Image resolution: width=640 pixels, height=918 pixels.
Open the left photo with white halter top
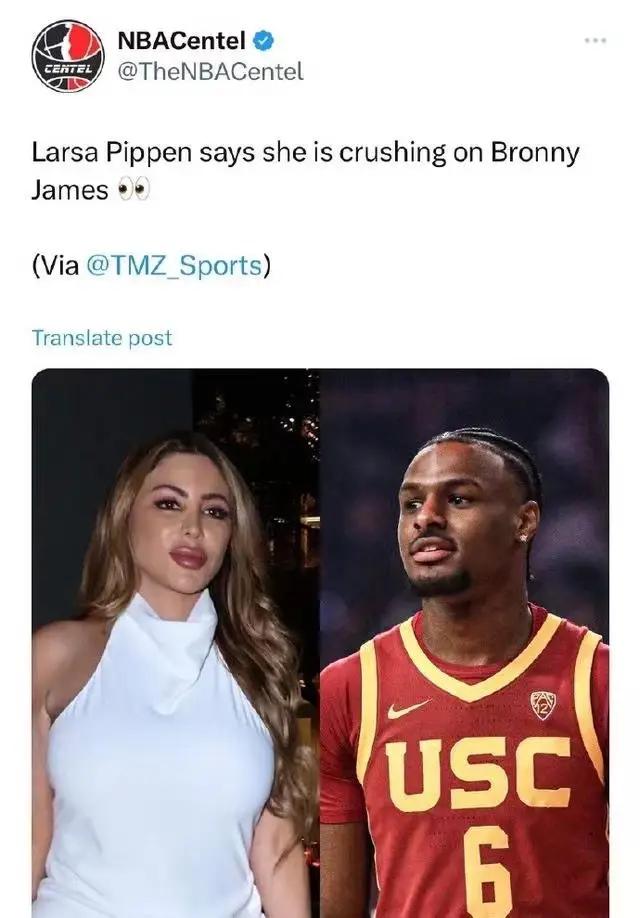(175, 643)
